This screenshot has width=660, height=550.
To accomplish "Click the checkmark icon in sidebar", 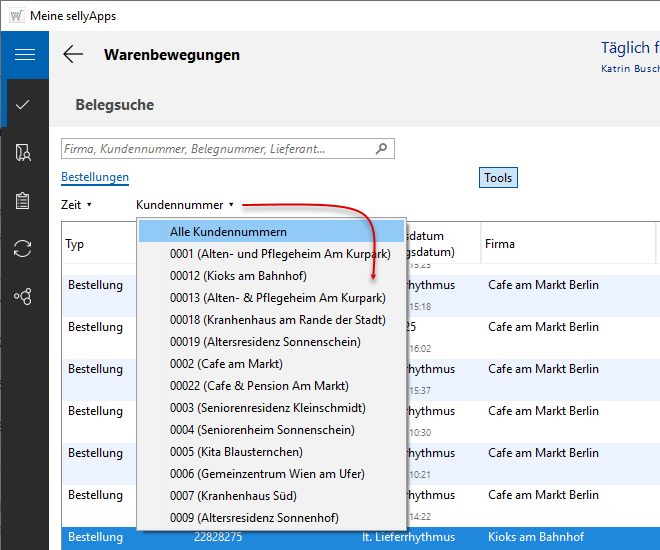I will point(23,104).
